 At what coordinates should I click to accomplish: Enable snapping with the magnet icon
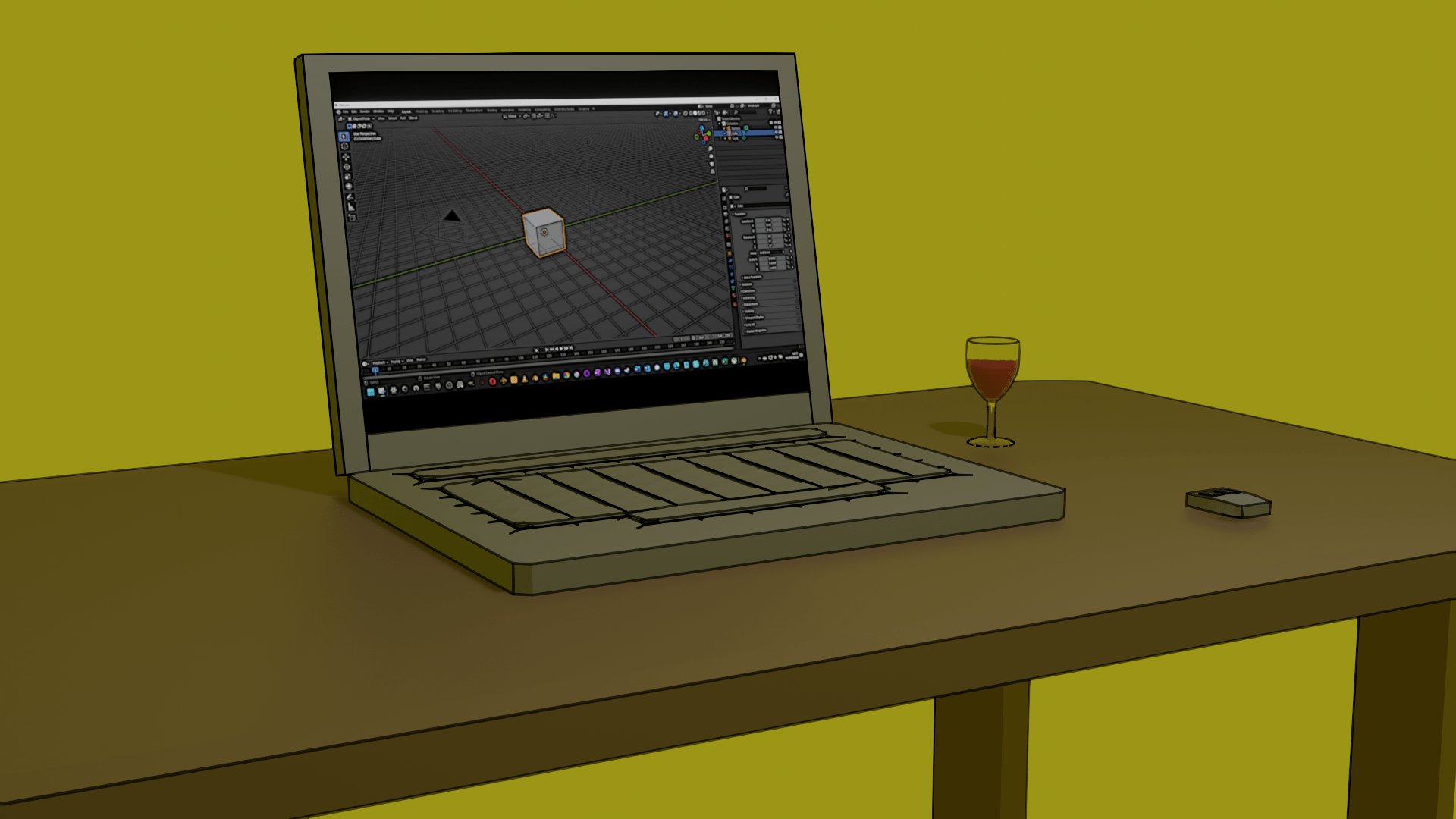pyautogui.click(x=534, y=115)
